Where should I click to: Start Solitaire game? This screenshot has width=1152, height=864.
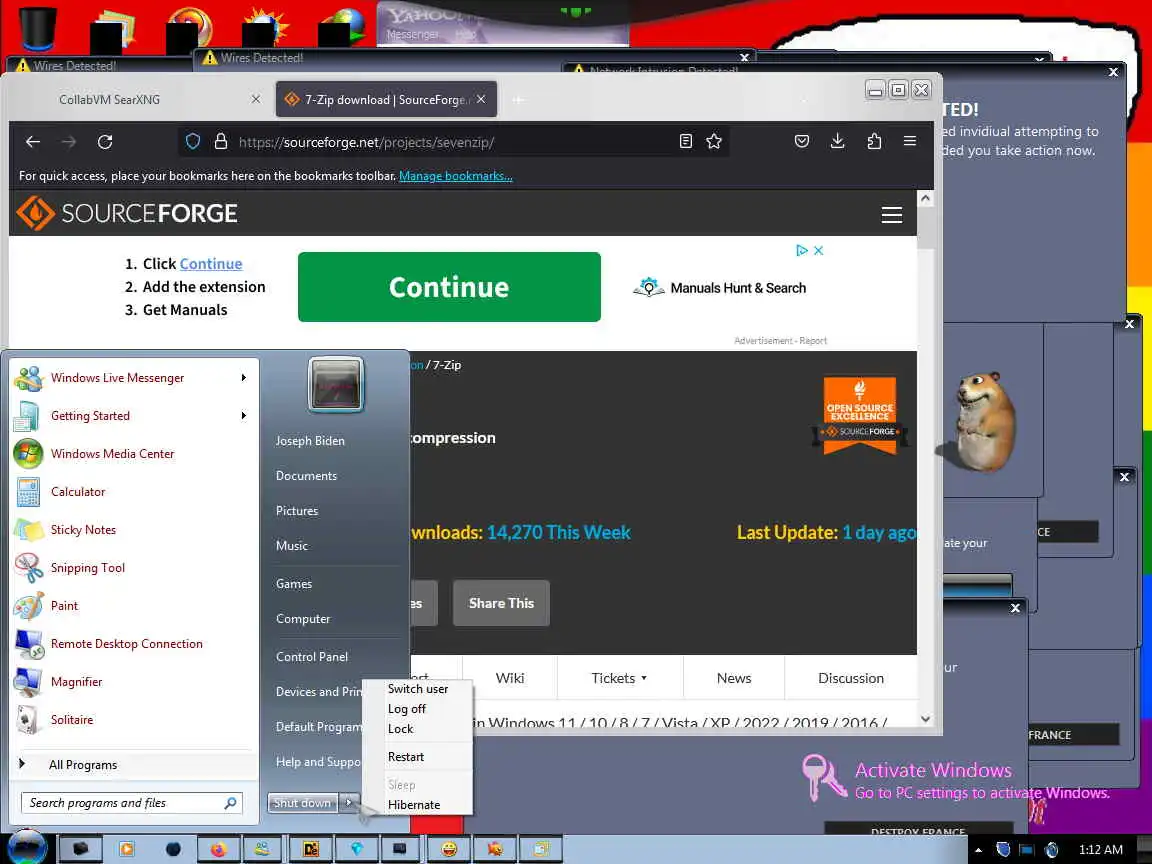tap(131, 720)
